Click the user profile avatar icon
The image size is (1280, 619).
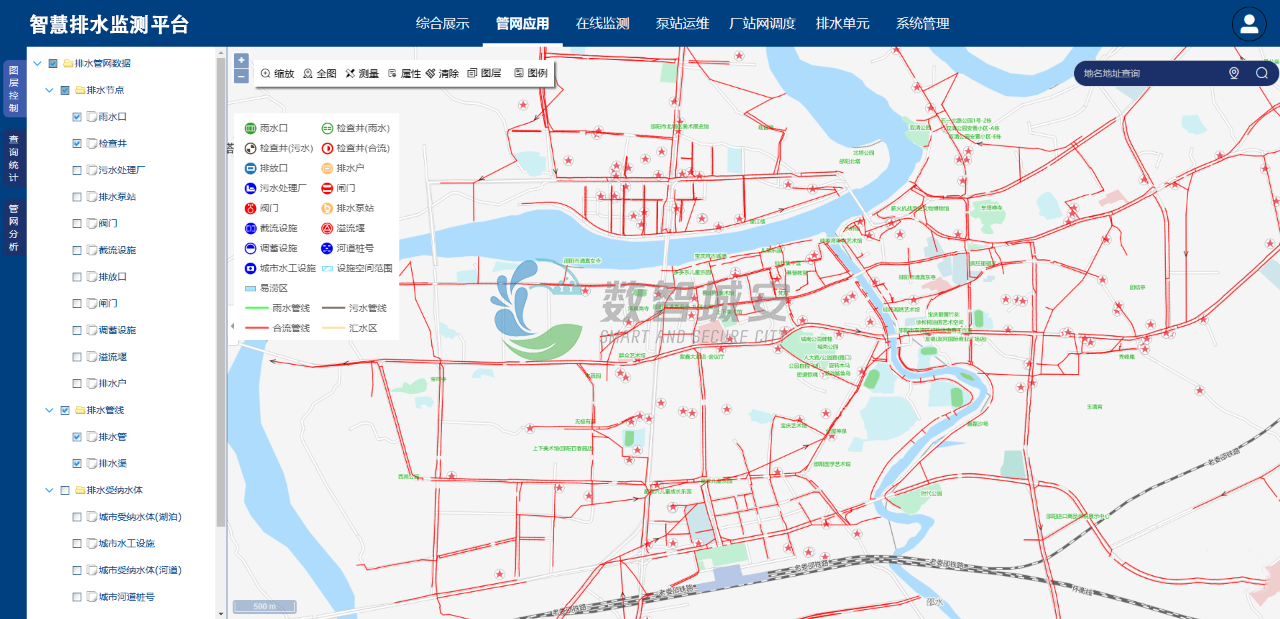coord(1249,24)
